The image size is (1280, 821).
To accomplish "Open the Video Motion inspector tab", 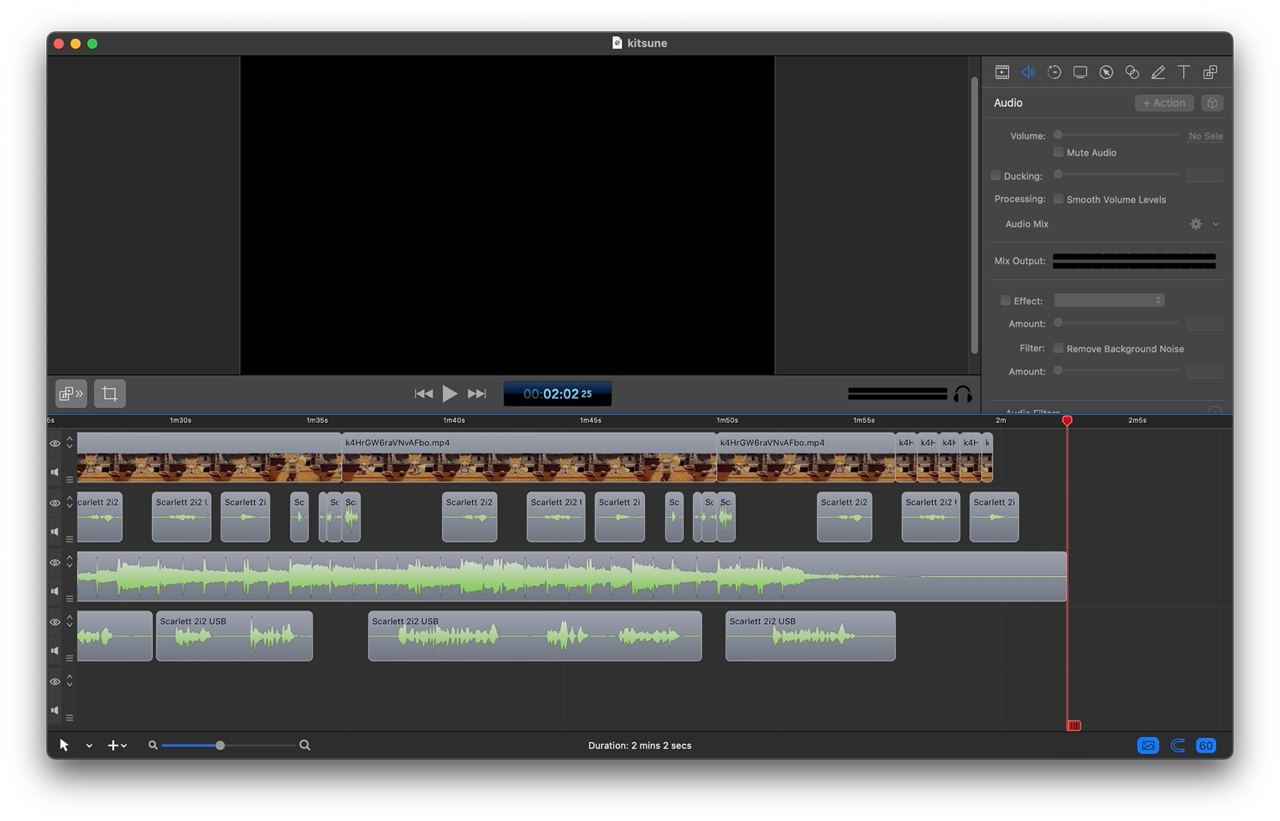I will (x=1054, y=72).
